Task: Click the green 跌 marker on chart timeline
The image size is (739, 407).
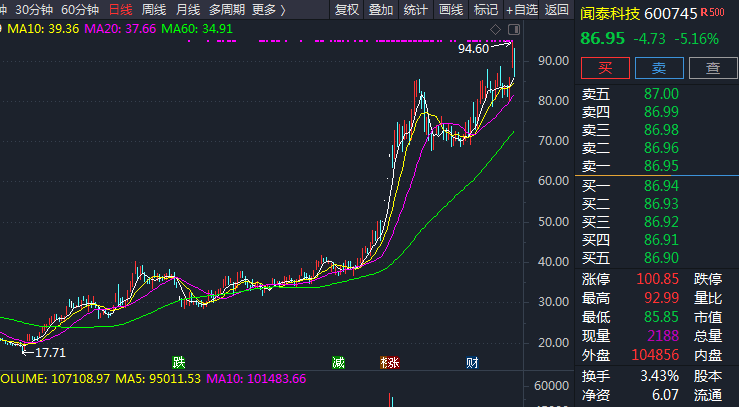Action: (x=179, y=362)
